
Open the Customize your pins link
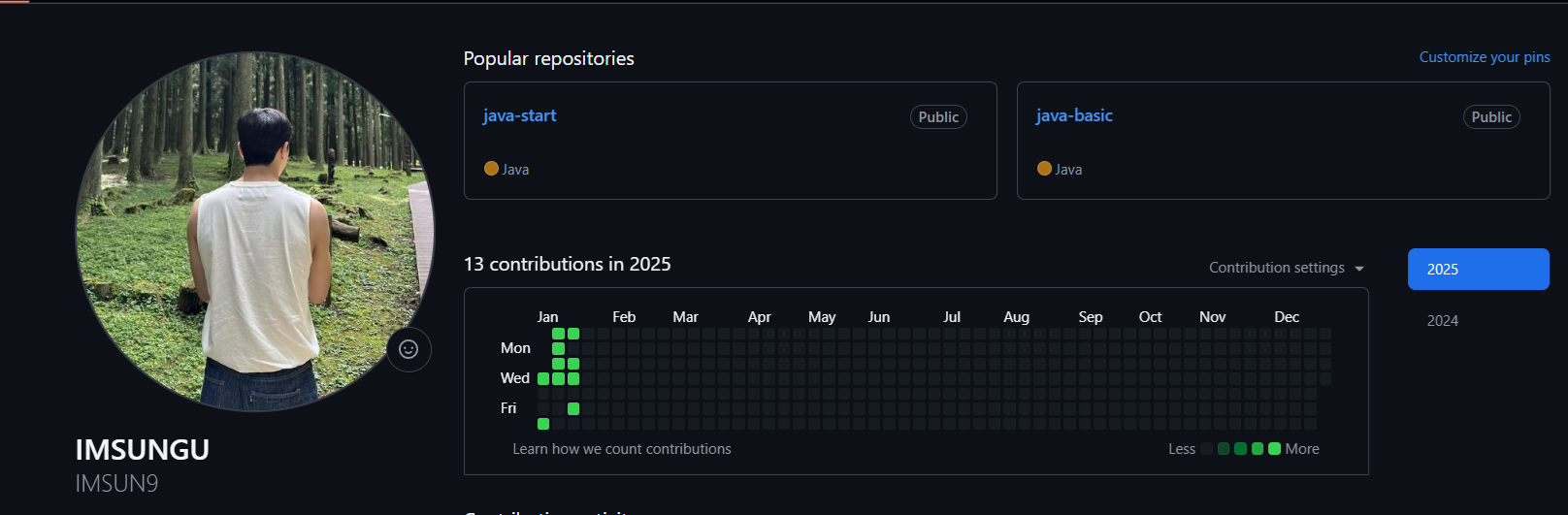pos(1484,57)
